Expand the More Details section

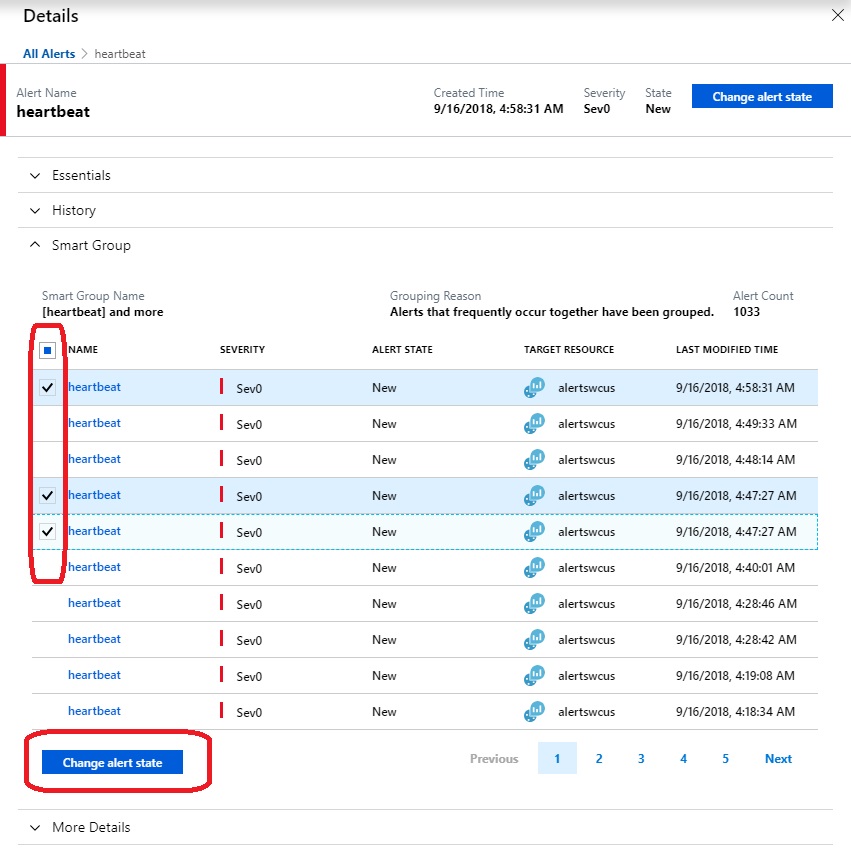coord(90,827)
